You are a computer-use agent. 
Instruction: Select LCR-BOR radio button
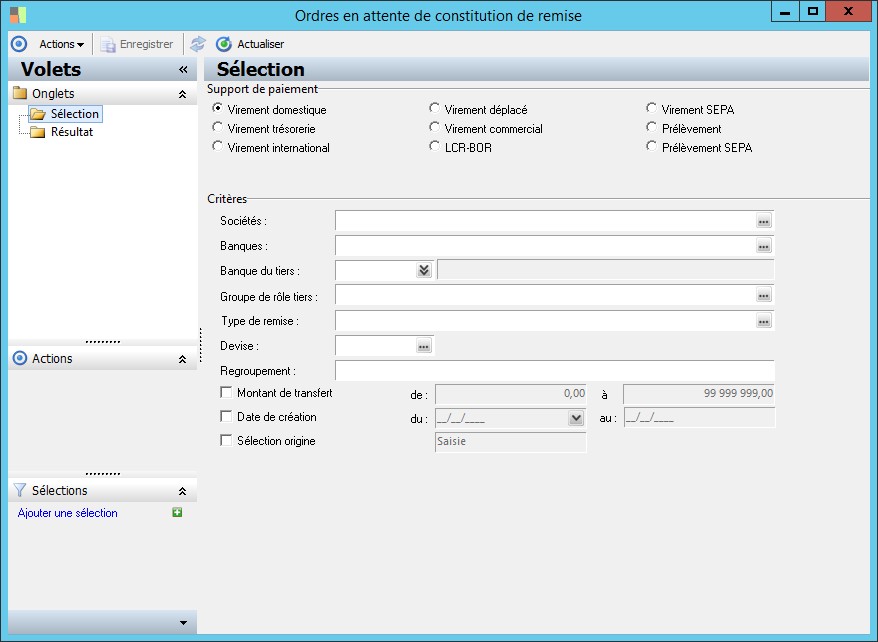[434, 146]
